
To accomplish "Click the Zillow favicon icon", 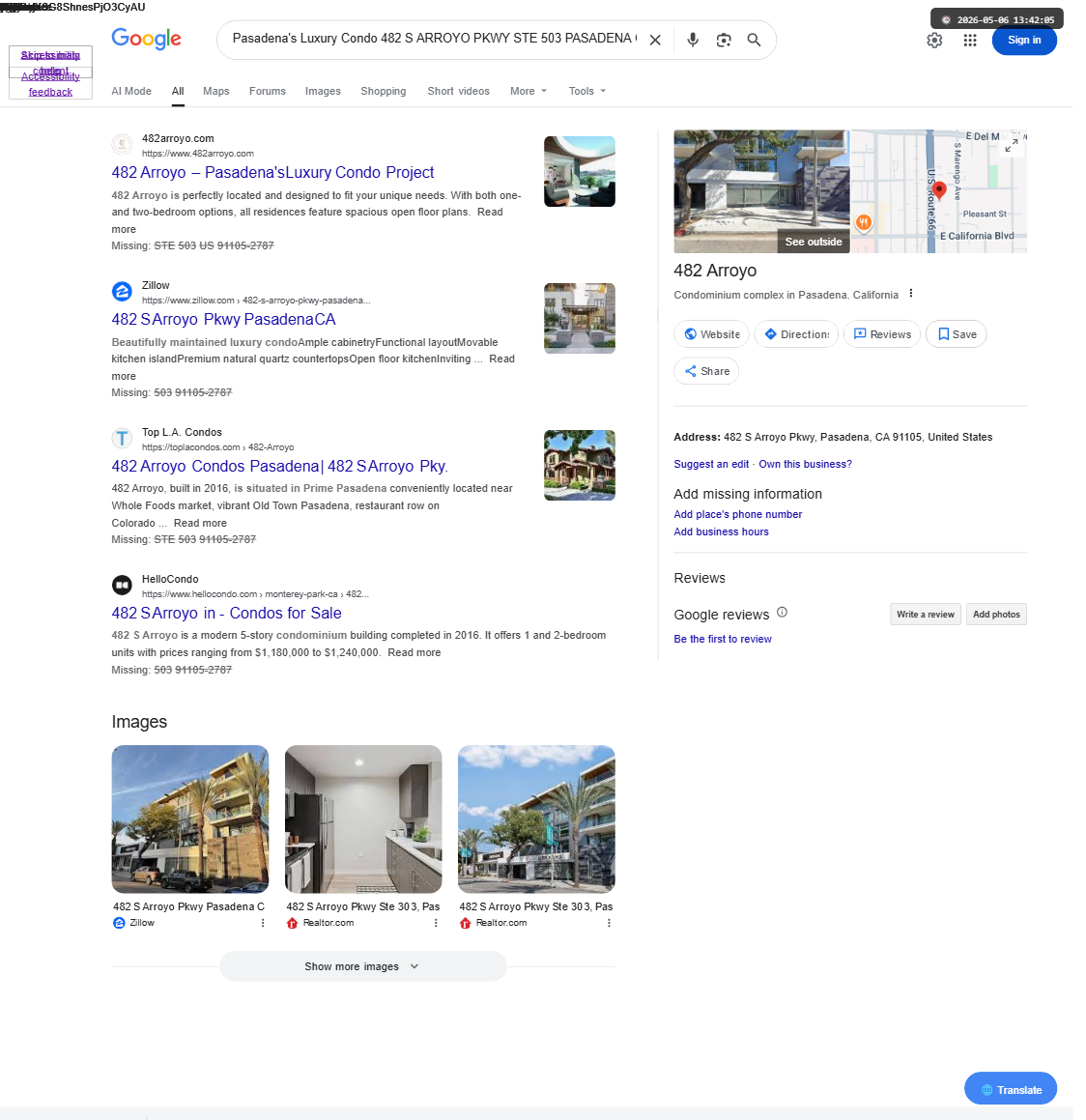I will [x=122, y=292].
